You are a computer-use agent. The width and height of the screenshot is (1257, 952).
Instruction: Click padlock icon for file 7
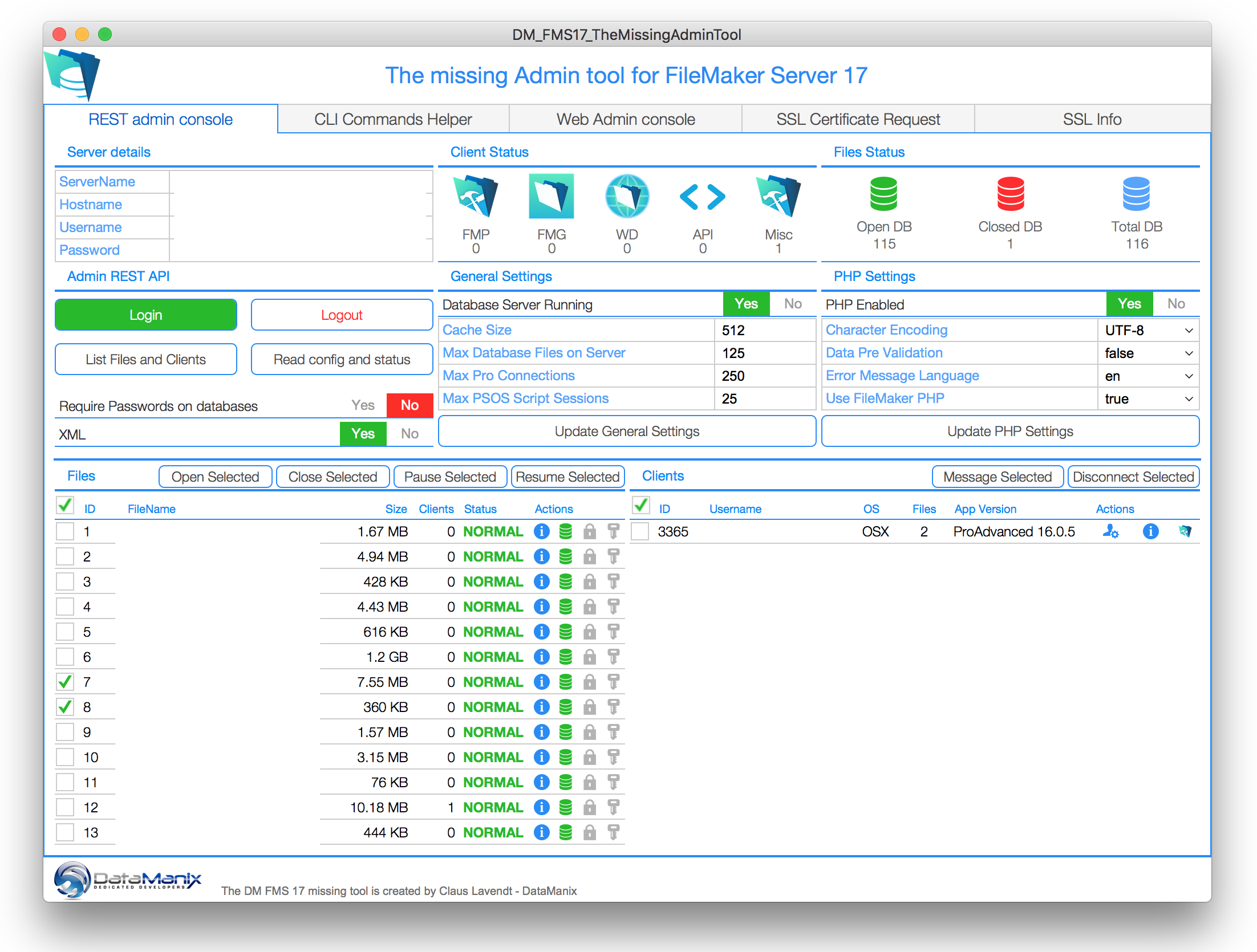[590, 682]
